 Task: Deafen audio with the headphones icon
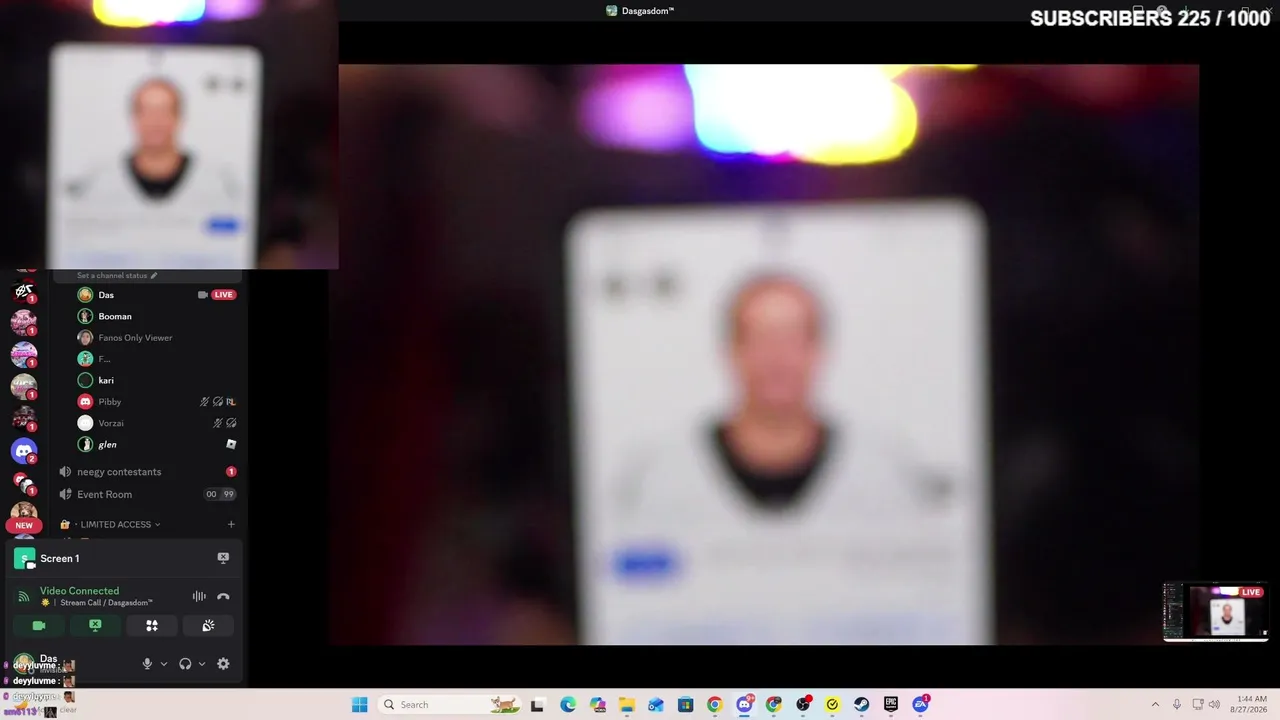(x=185, y=664)
